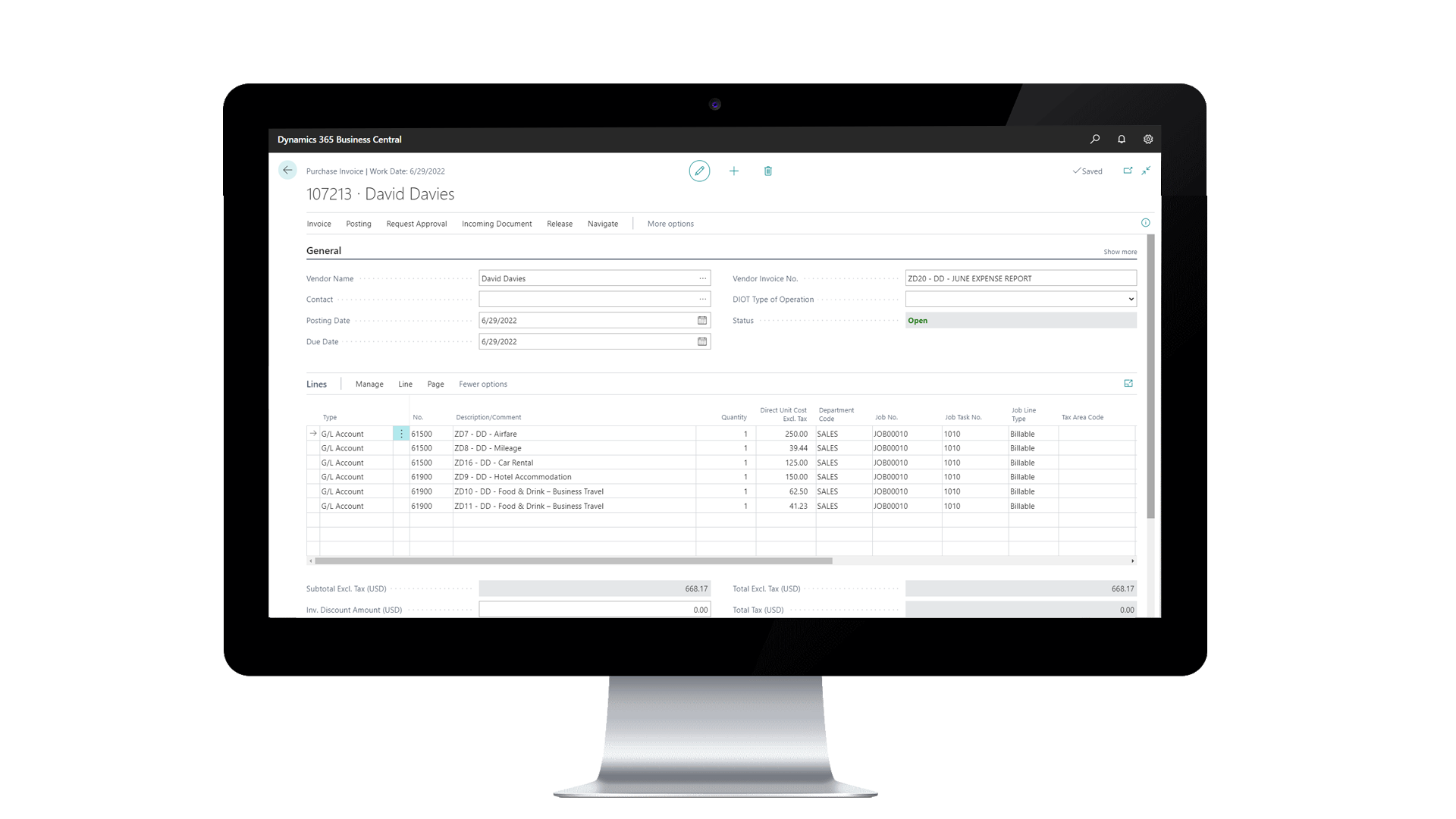The width and height of the screenshot is (1456, 819).
Task: Open the notifications bell icon
Action: [1121, 139]
